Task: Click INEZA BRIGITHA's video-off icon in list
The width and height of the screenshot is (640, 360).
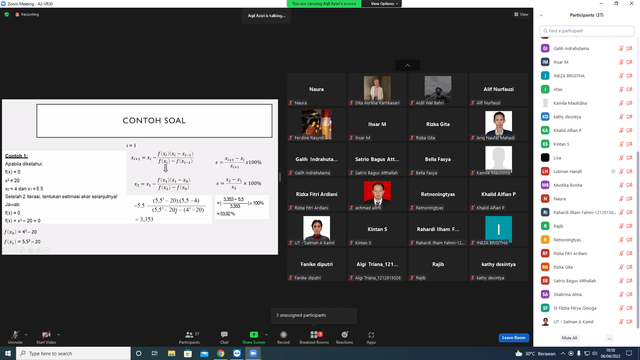Action: [x=629, y=76]
